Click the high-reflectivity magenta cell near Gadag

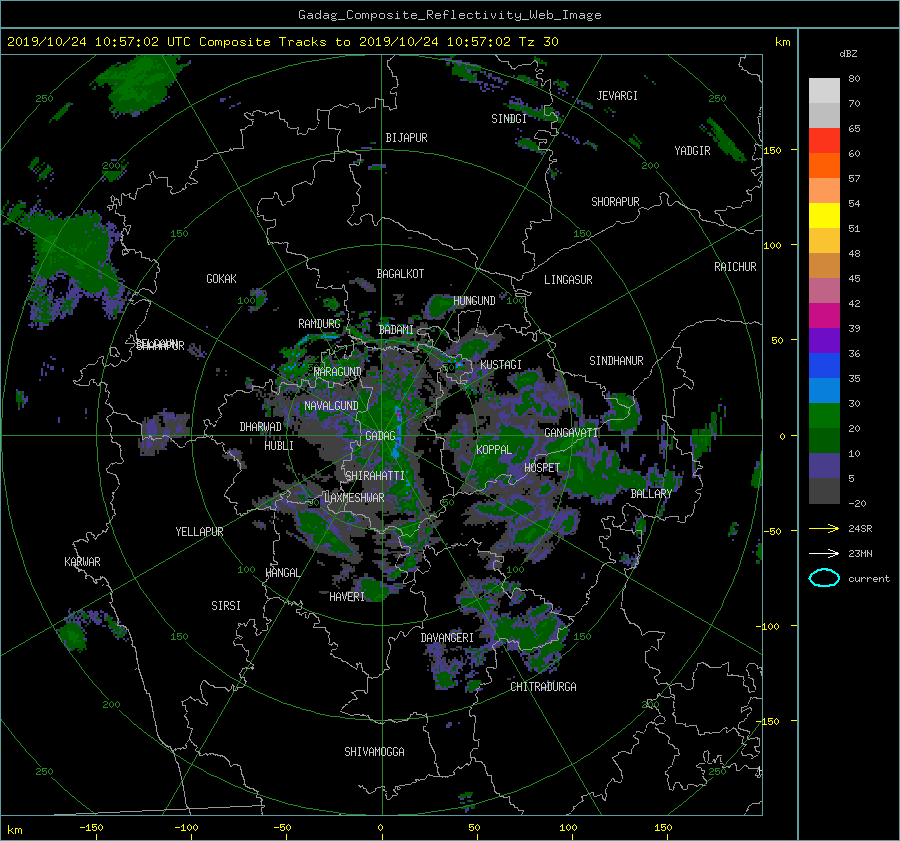click(397, 415)
